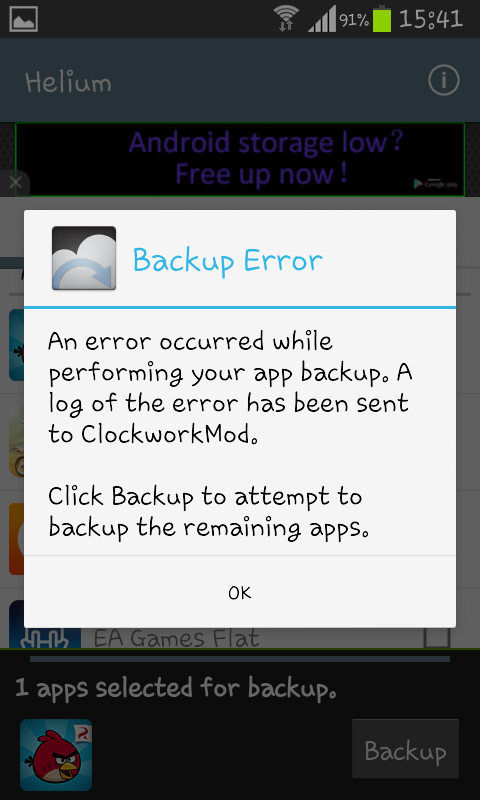Open the info icon in Helium header
This screenshot has width=480, height=800.
click(x=443, y=80)
